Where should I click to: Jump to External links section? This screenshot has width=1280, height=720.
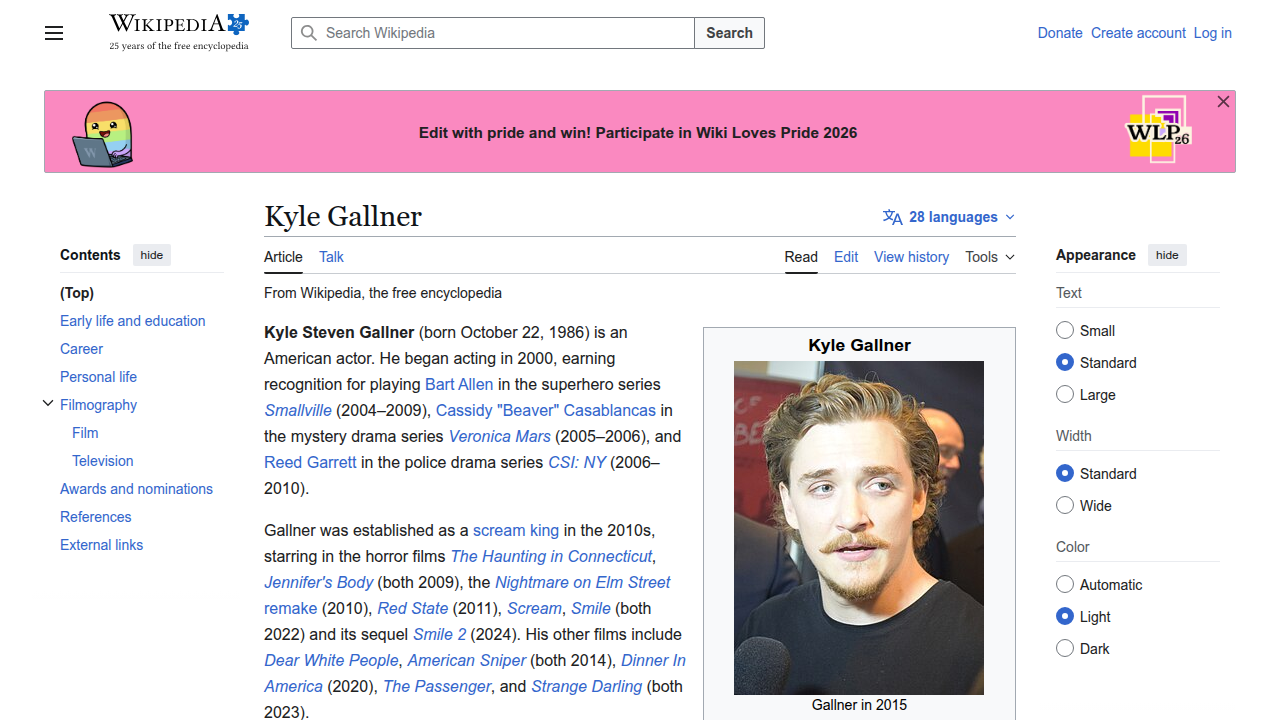pos(101,545)
